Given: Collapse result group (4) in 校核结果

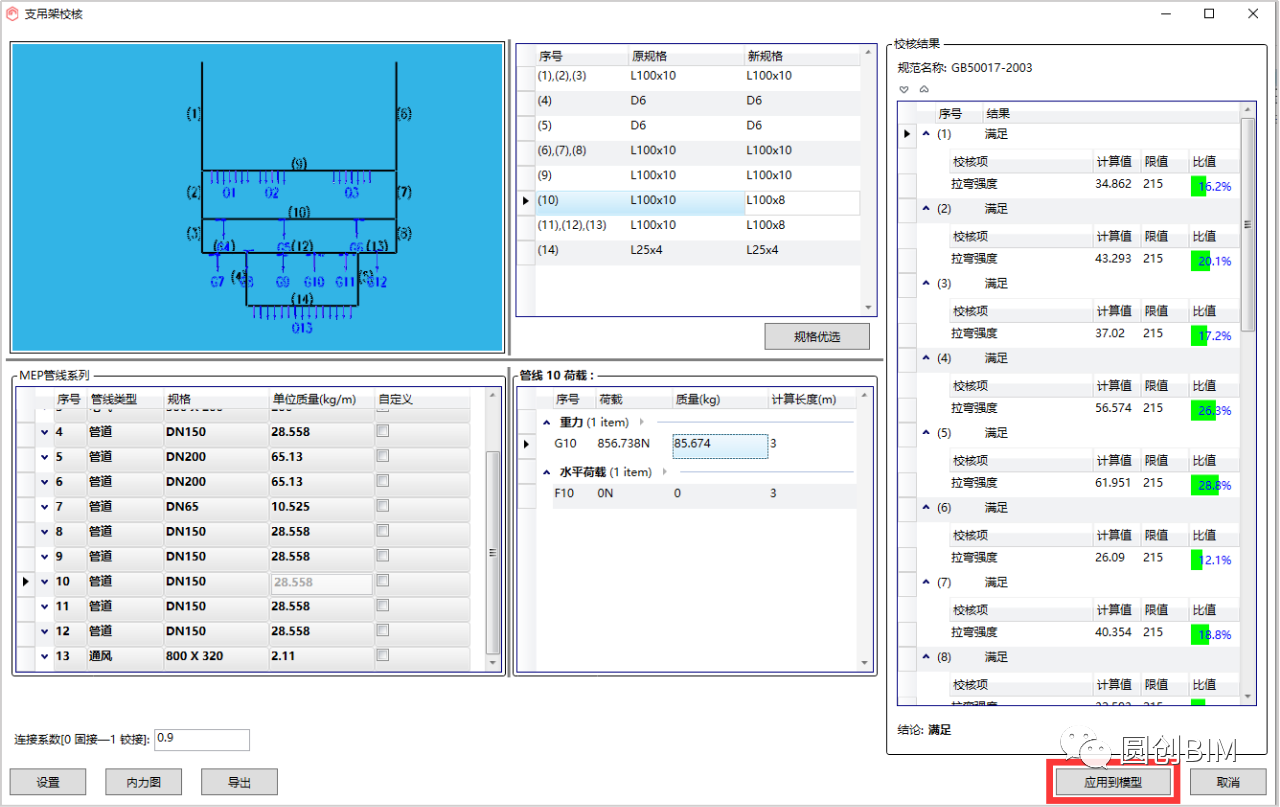Looking at the screenshot, I should pos(925,358).
